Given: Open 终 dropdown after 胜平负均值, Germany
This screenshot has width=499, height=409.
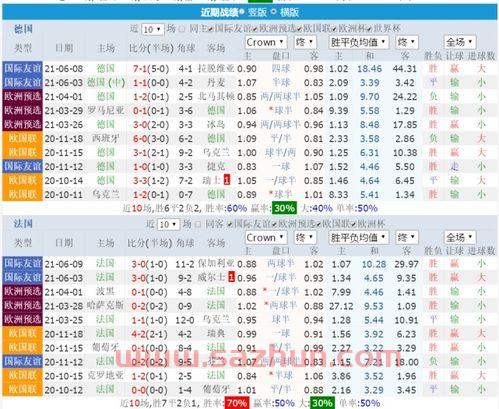Looking at the screenshot, I should (407, 42).
